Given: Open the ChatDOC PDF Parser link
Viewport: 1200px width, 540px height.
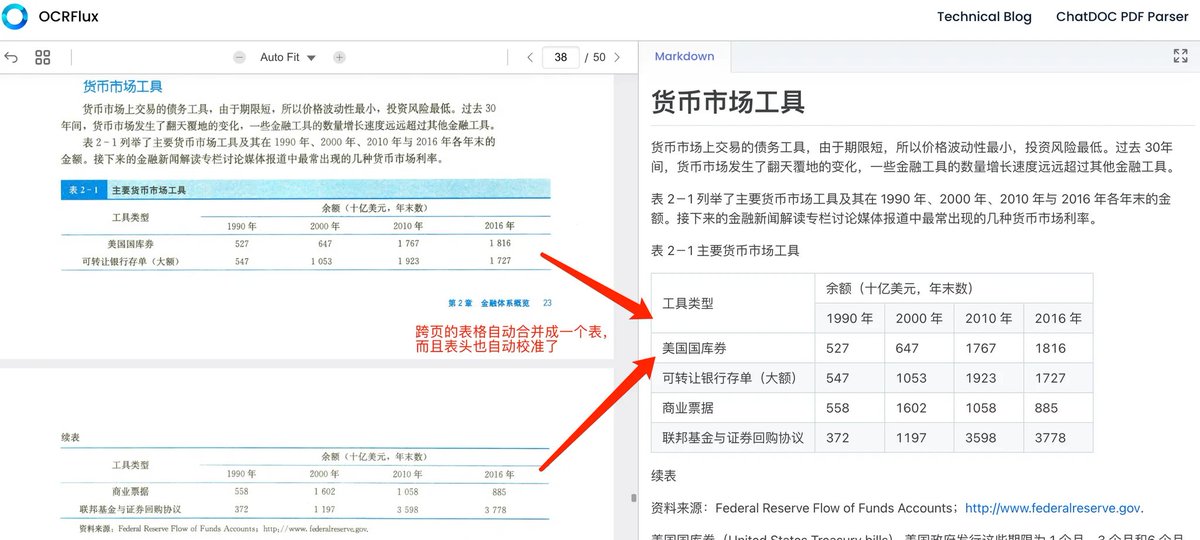Looking at the screenshot, I should pyautogui.click(x=1121, y=17).
